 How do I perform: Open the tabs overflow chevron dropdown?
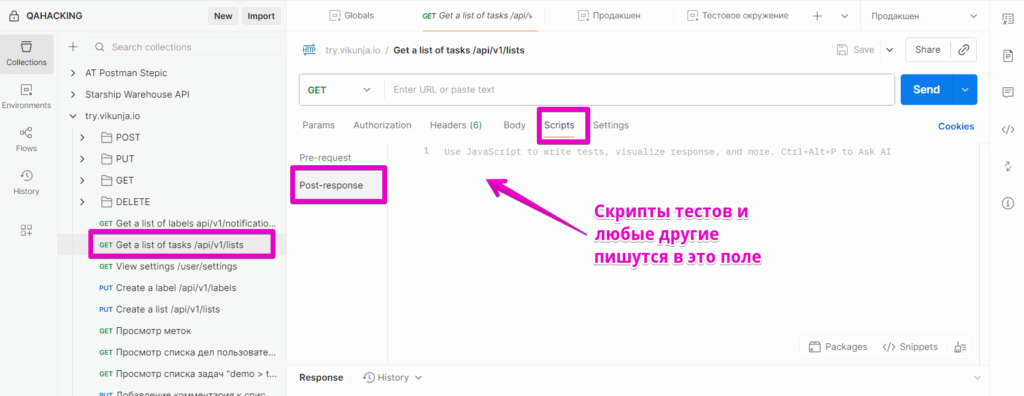point(844,16)
